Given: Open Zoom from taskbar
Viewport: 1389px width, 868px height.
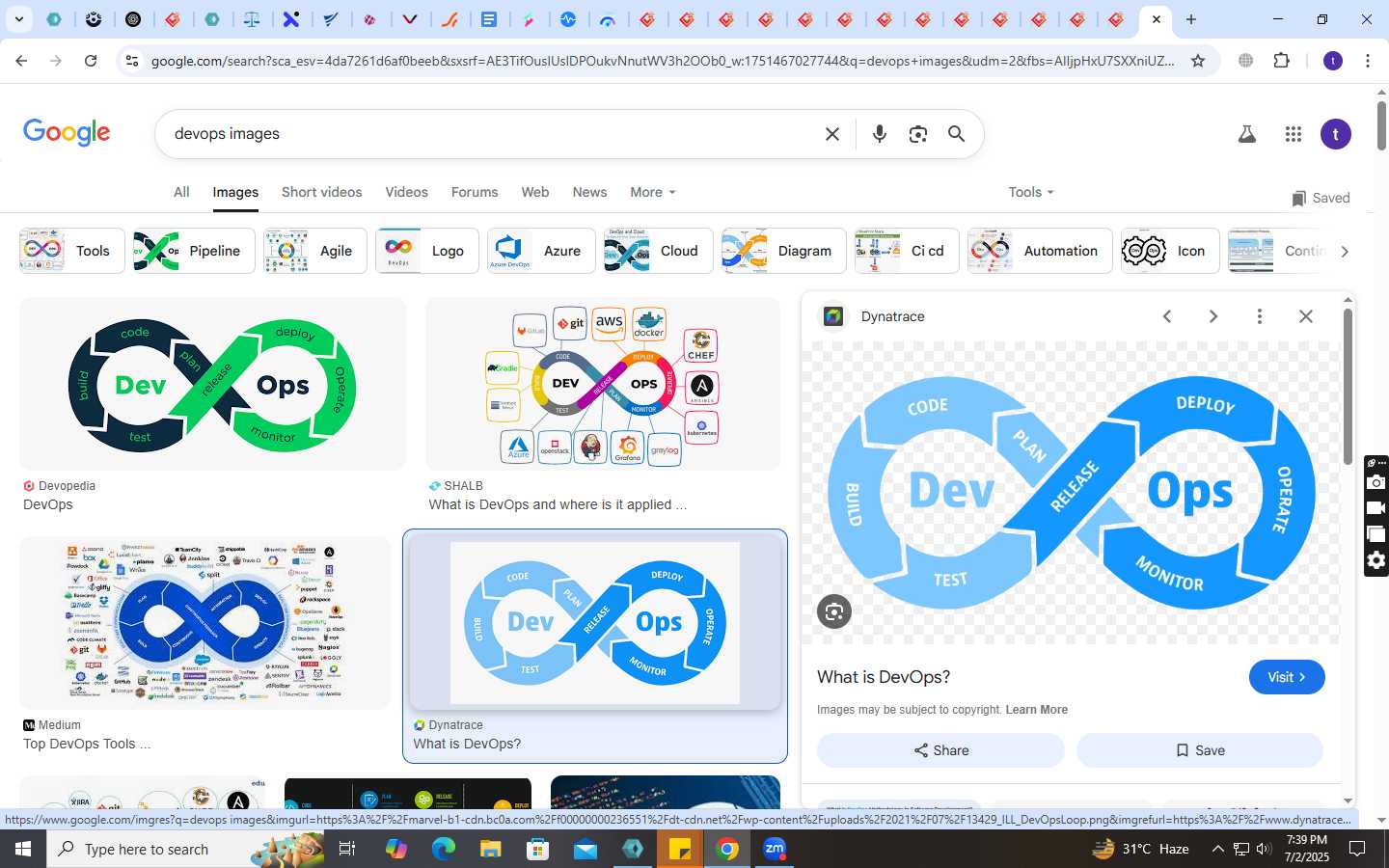Looking at the screenshot, I should [775, 849].
